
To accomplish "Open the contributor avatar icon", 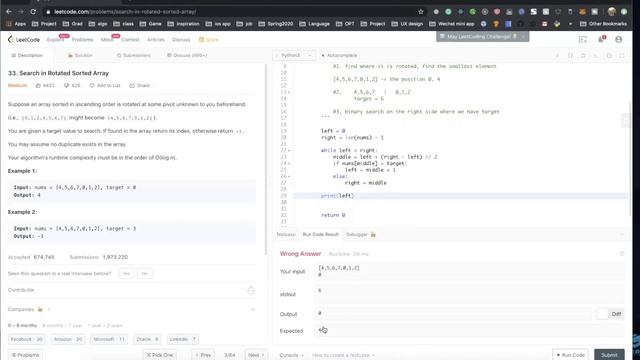I will pyautogui.click(x=251, y=290).
